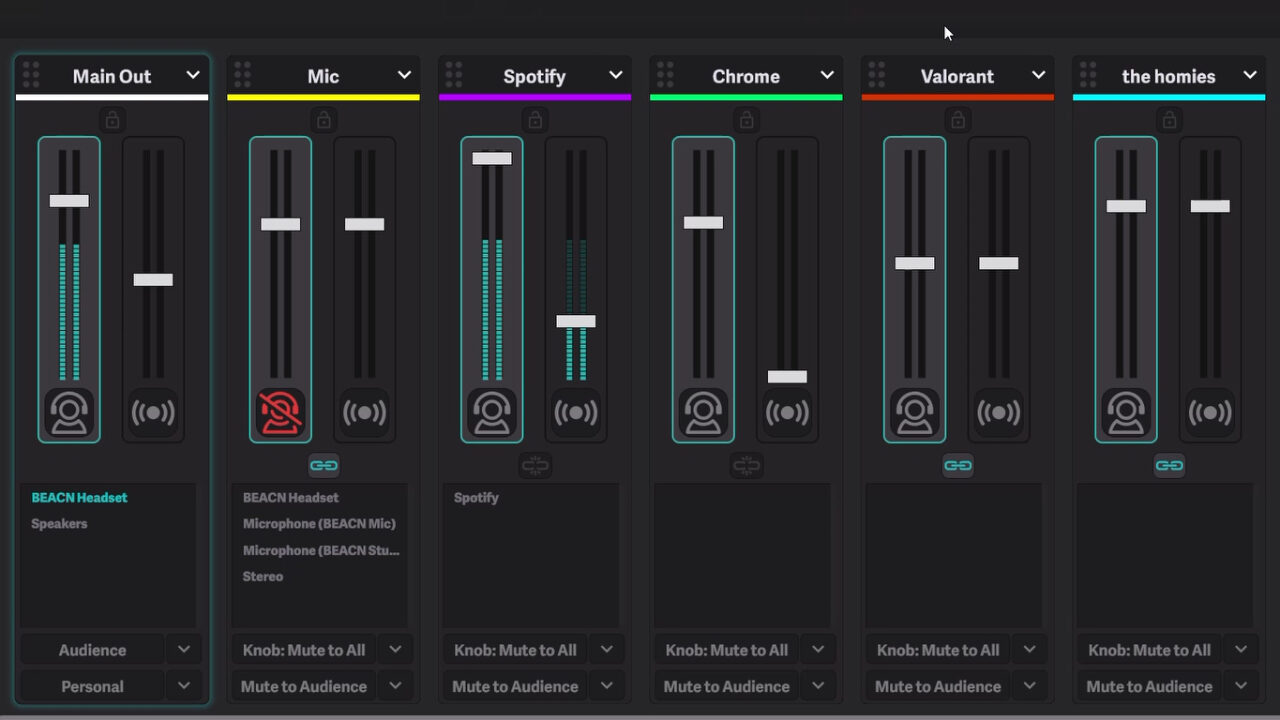Viewport: 1280px width, 720px height.
Task: Select Speakers in Main Out device list
Action: [x=59, y=523]
